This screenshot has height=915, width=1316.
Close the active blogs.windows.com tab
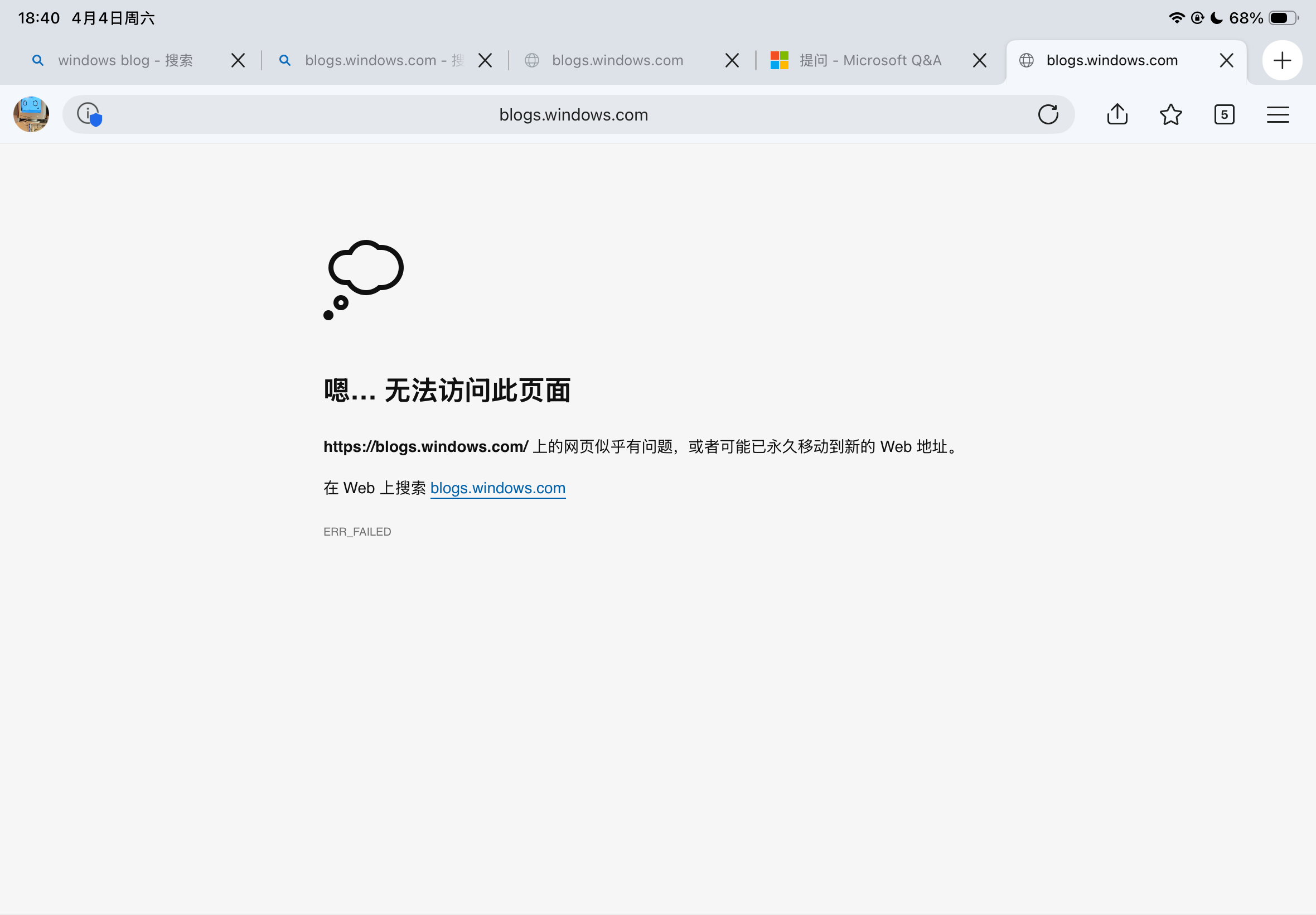pos(1226,60)
